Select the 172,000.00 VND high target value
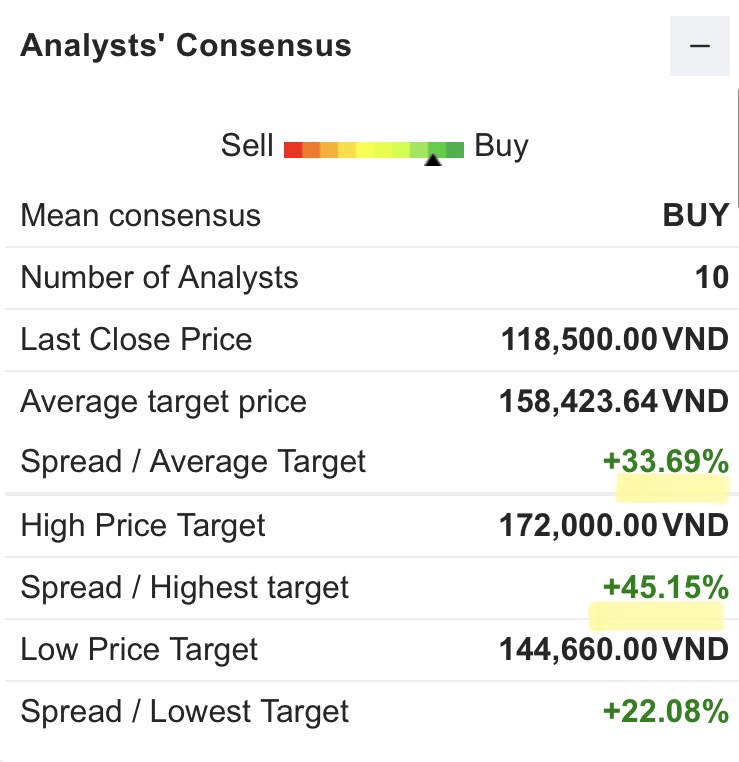Viewport: 739px width, 762px height. tap(613, 525)
